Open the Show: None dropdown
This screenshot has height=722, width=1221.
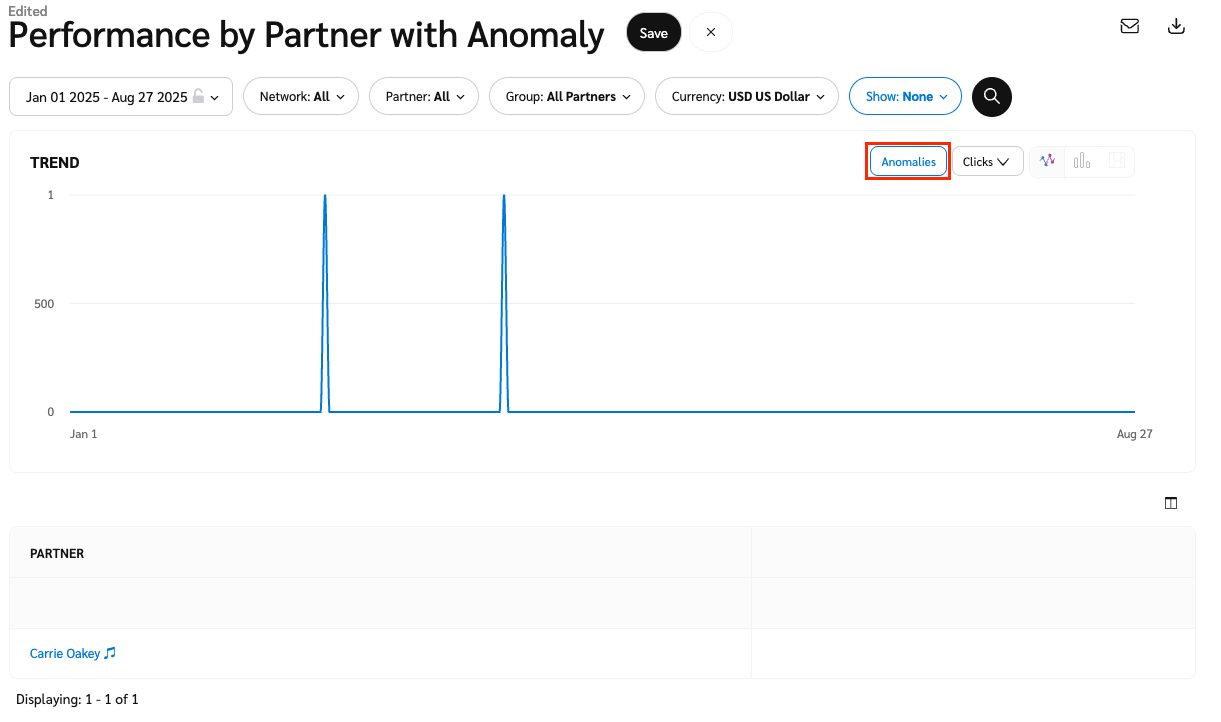click(905, 97)
